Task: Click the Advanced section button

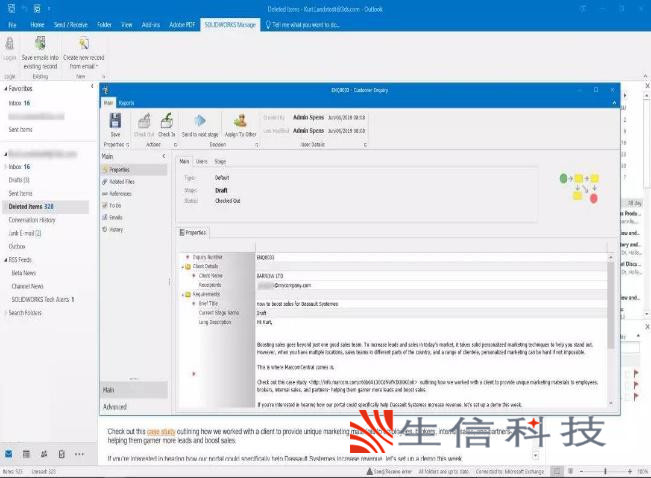Action: click(115, 407)
